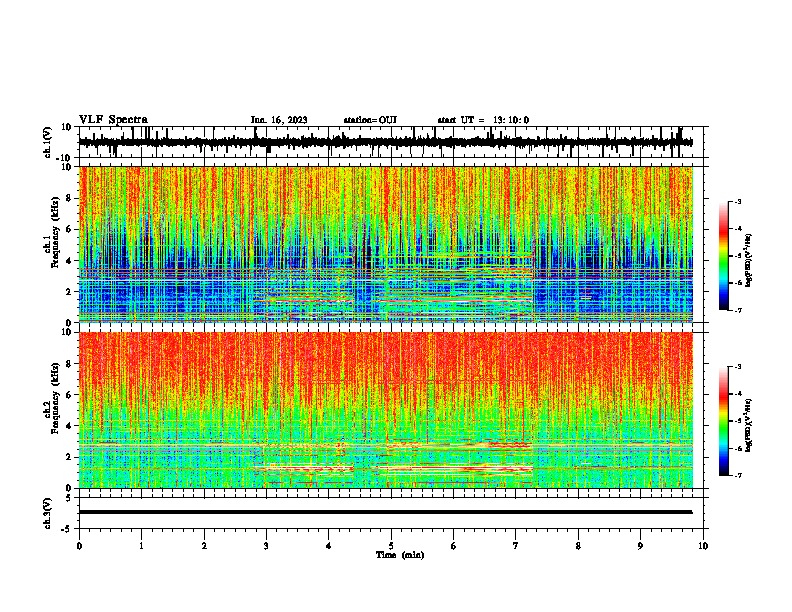The height and width of the screenshot is (612, 792).
Task: Click the ch.1 spectrogram color scale bar
Action: (x=723, y=256)
